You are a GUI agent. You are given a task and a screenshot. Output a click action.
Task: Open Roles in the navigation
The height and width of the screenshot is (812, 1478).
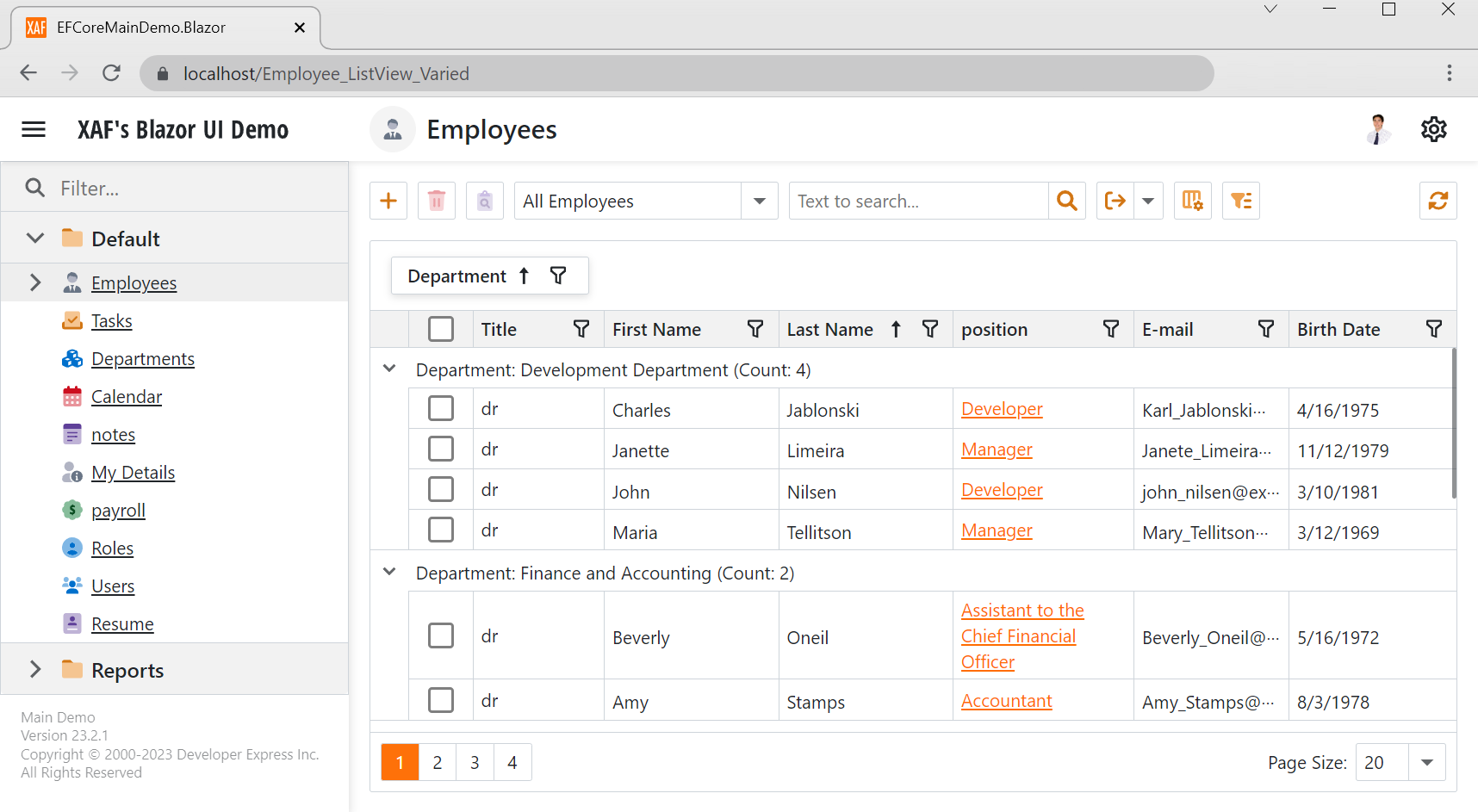(113, 549)
